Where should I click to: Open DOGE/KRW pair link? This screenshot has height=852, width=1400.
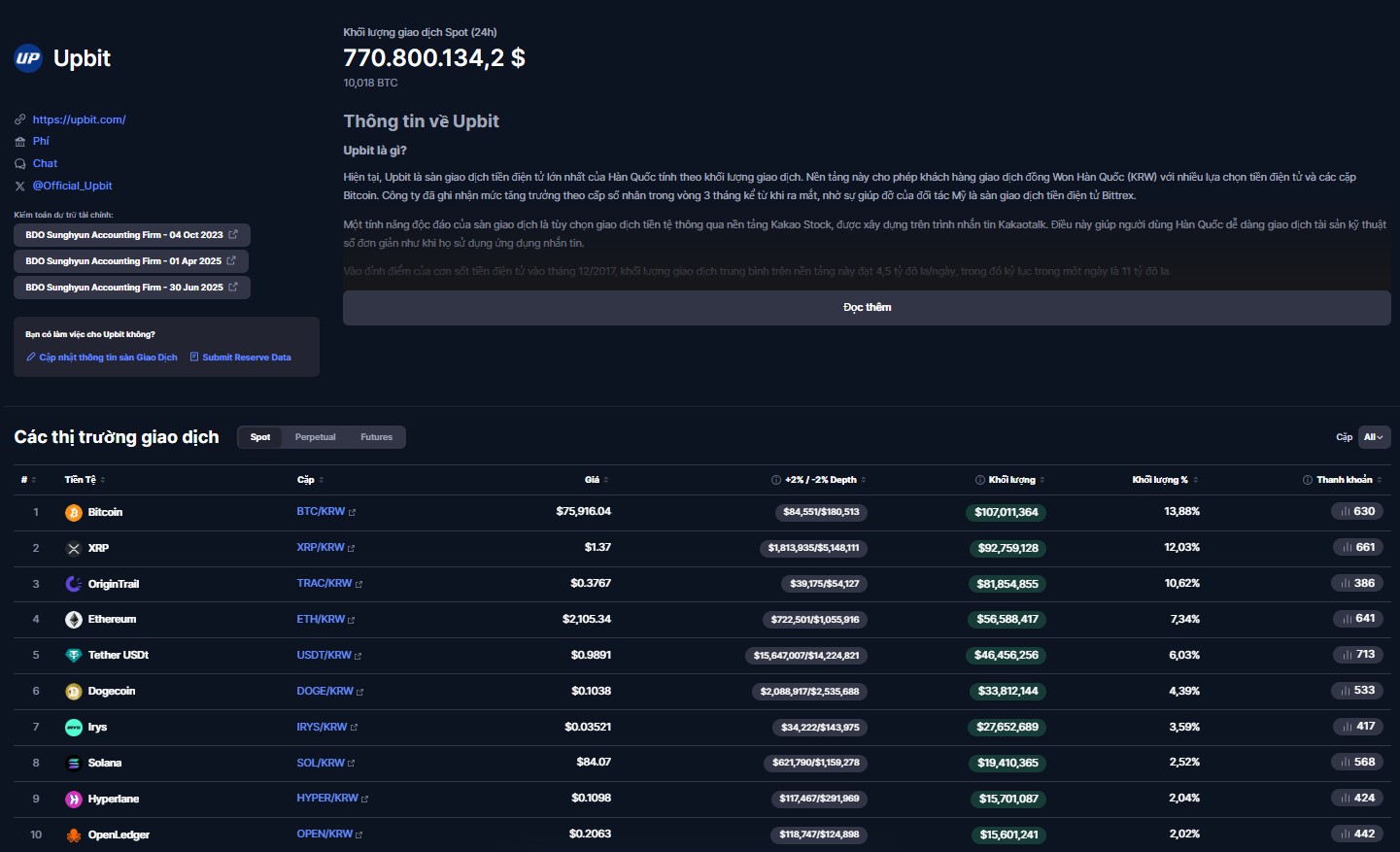coord(324,692)
